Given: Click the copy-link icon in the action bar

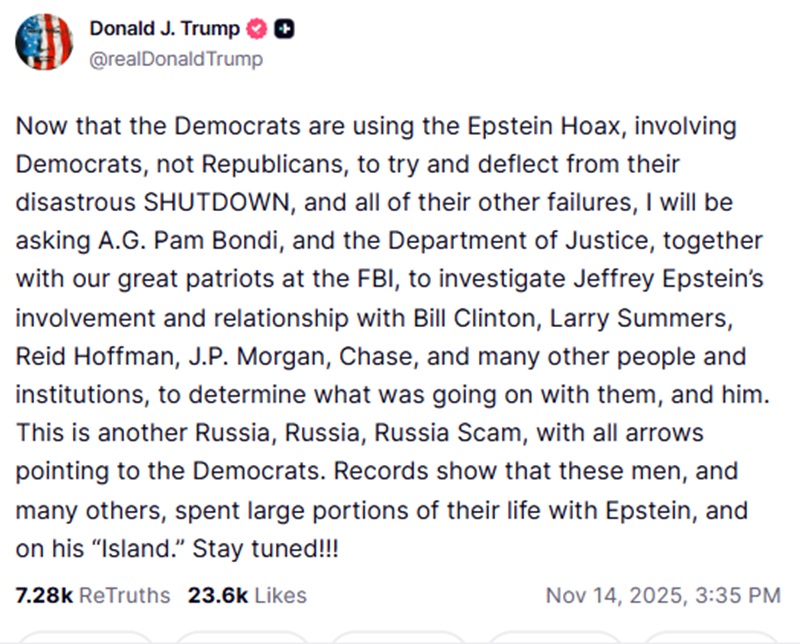Looking at the screenshot, I should [x=717, y=640].
